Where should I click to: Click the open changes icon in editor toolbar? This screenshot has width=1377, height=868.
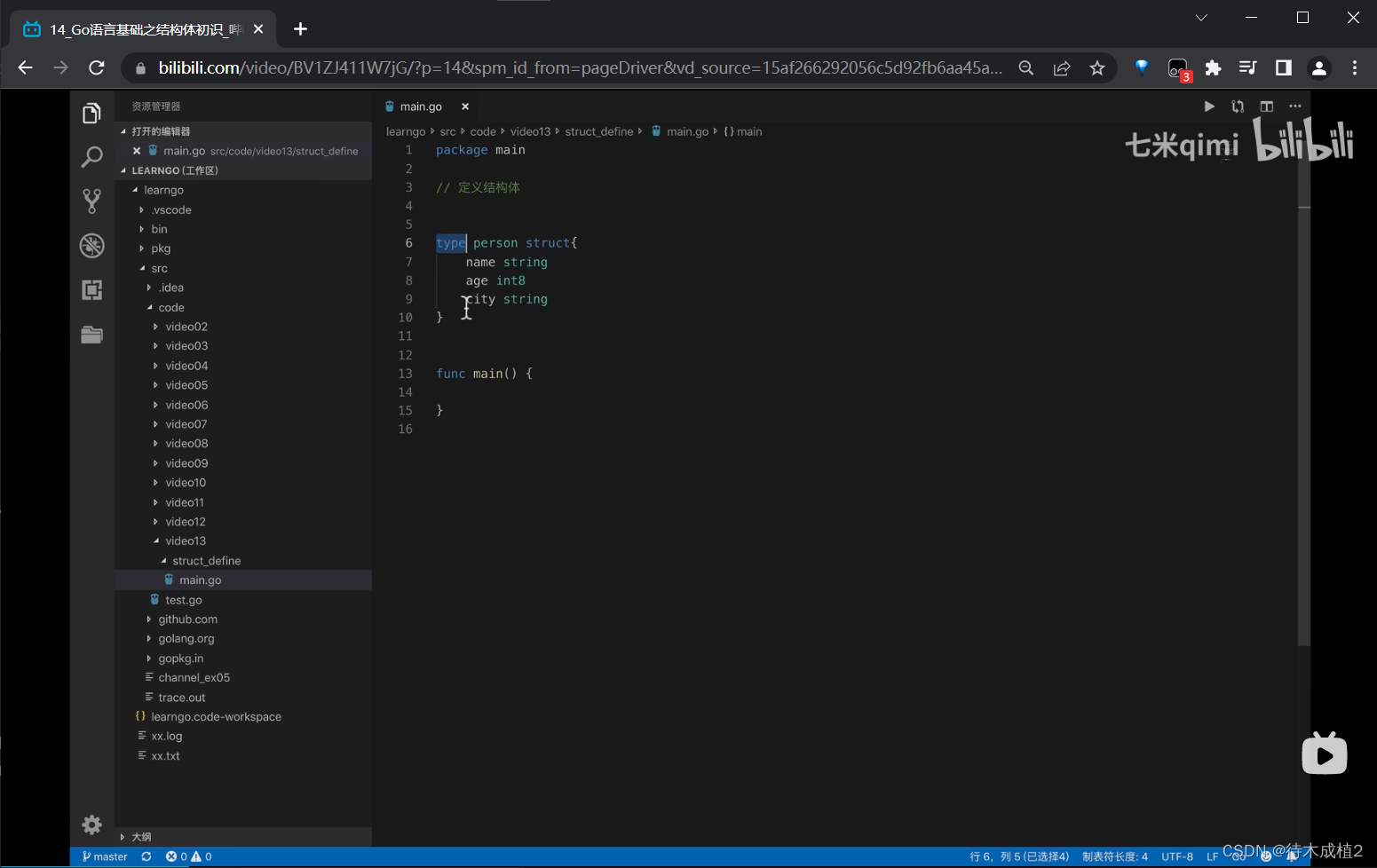1238,107
